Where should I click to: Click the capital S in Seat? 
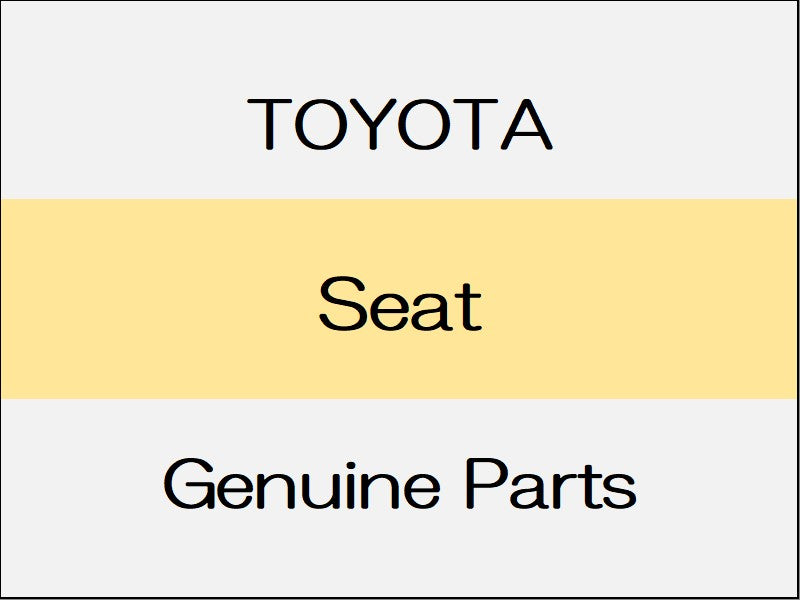coord(339,306)
